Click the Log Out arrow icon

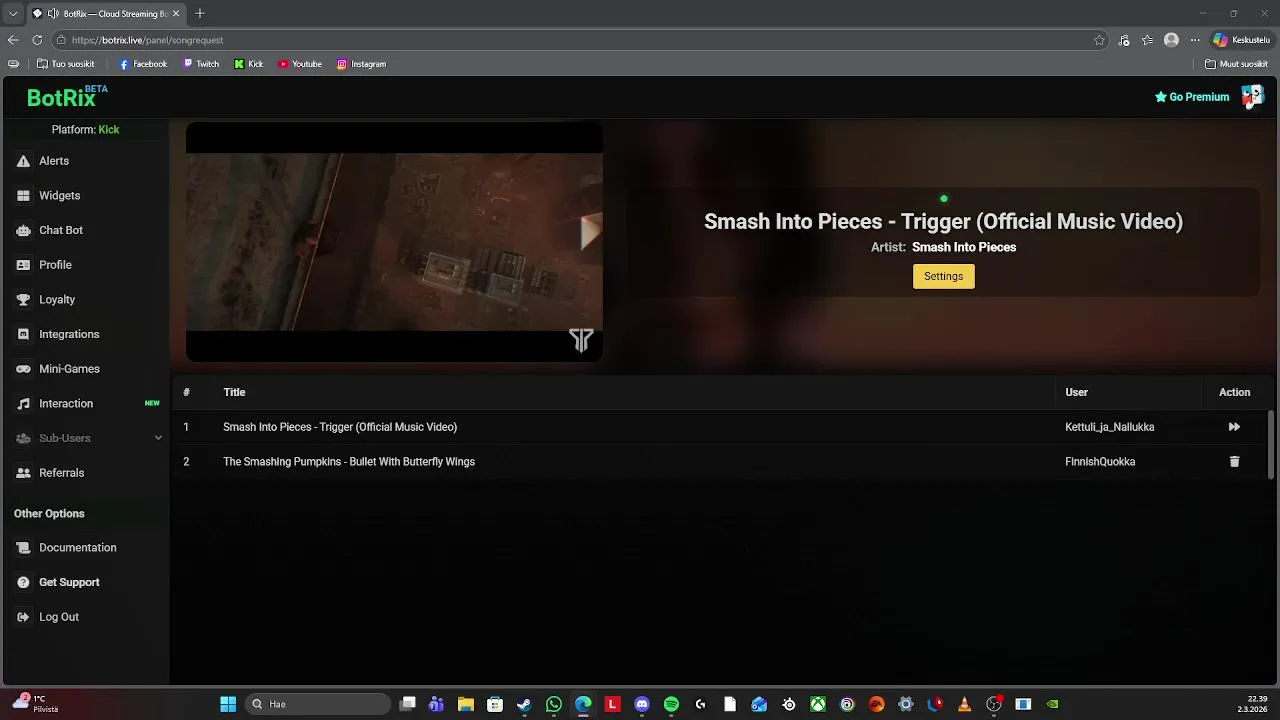23,617
